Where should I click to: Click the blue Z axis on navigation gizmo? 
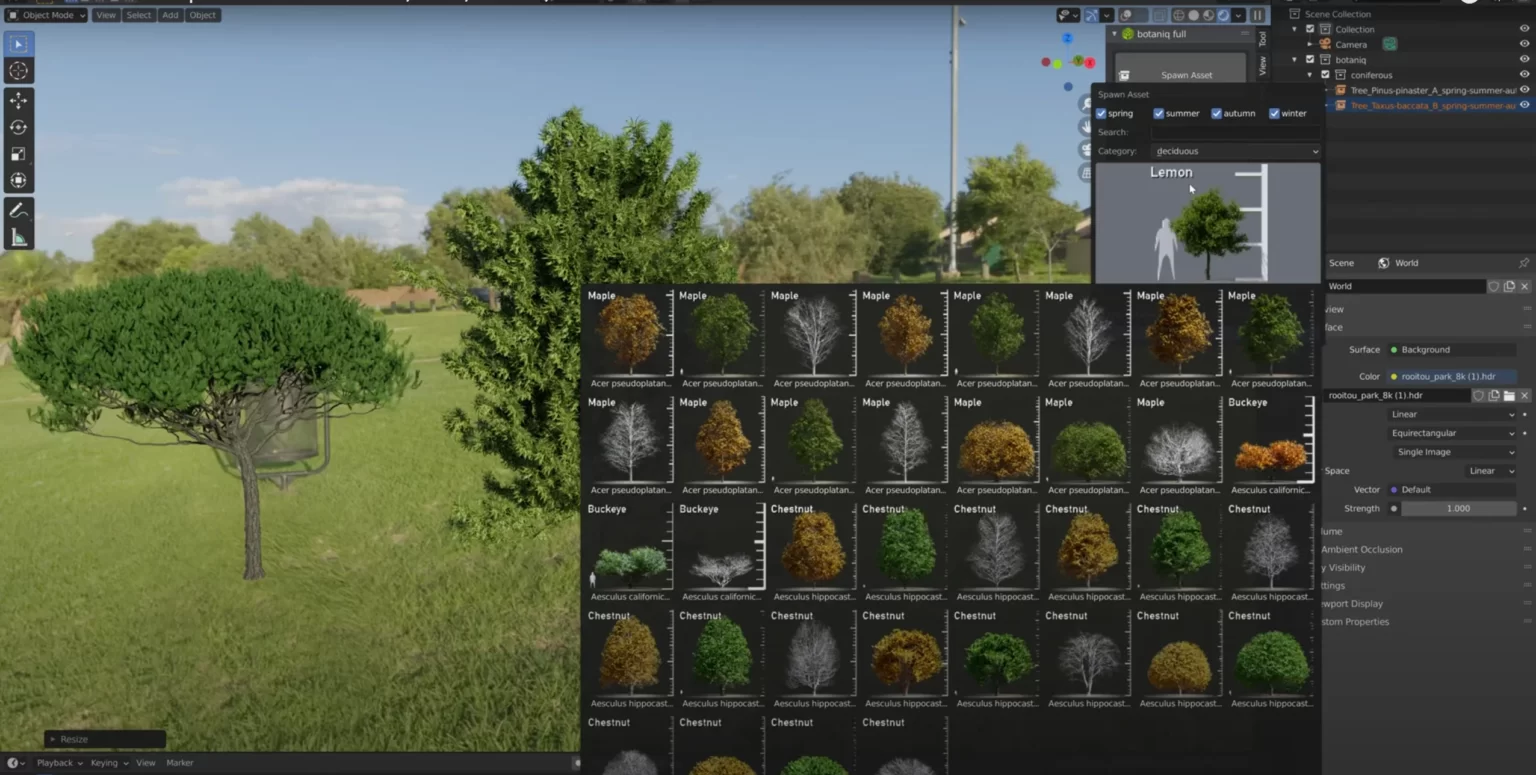(1068, 38)
